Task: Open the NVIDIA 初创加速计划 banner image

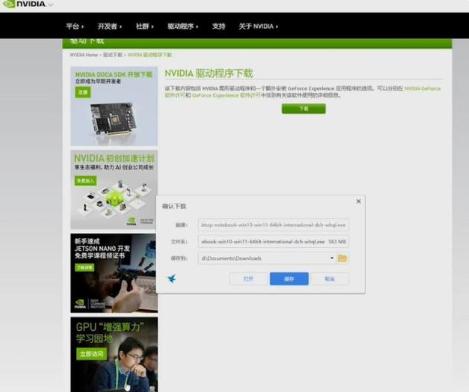Action: 114,189
